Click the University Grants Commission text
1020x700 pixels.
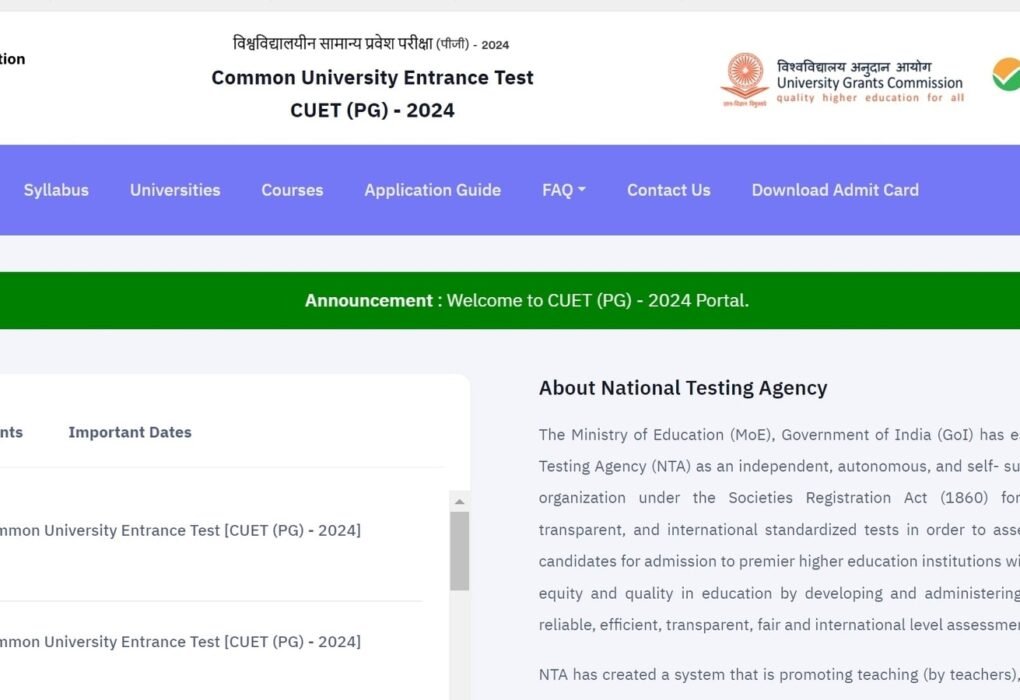[869, 83]
